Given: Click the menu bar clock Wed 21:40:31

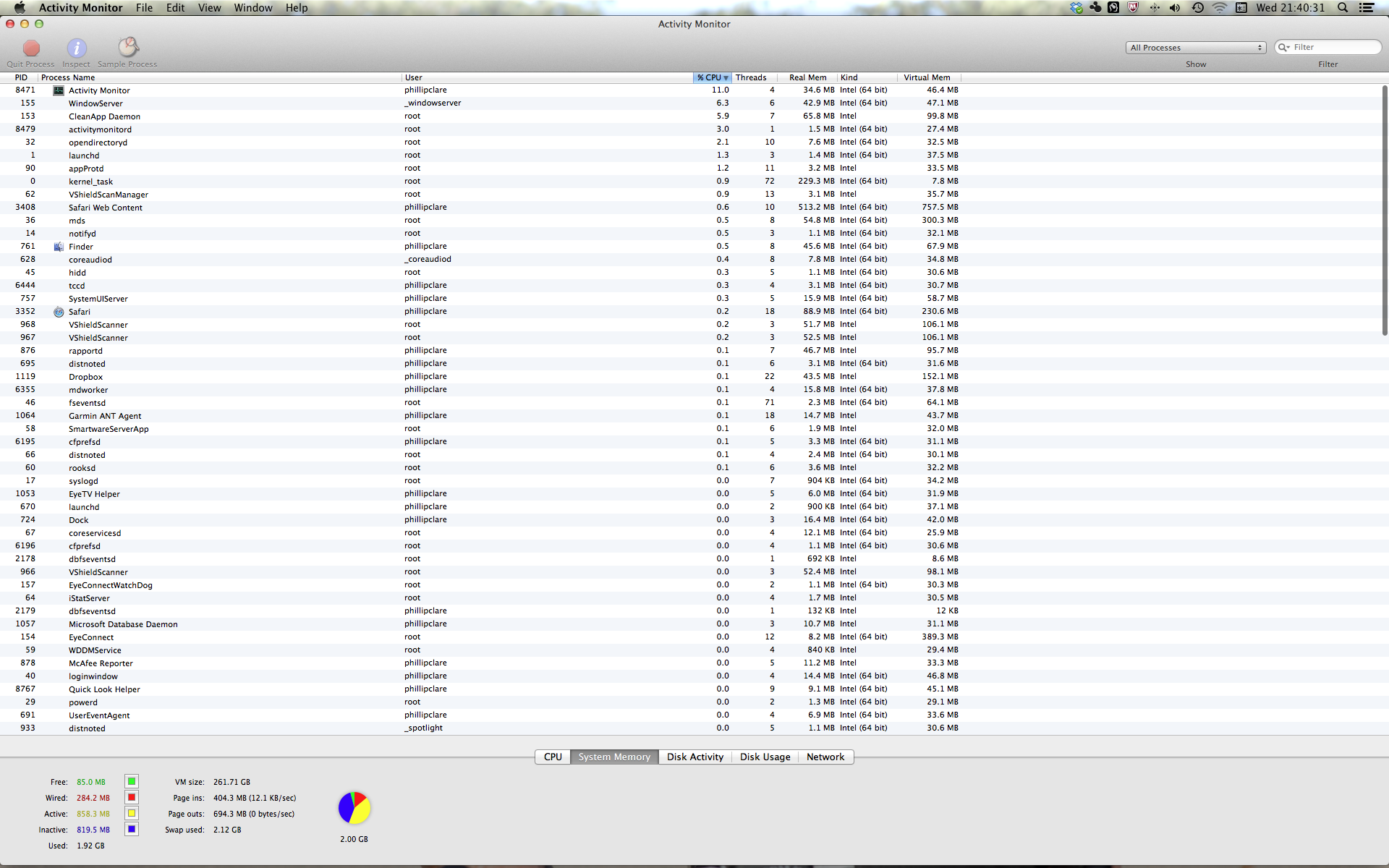Looking at the screenshot, I should (1291, 8).
